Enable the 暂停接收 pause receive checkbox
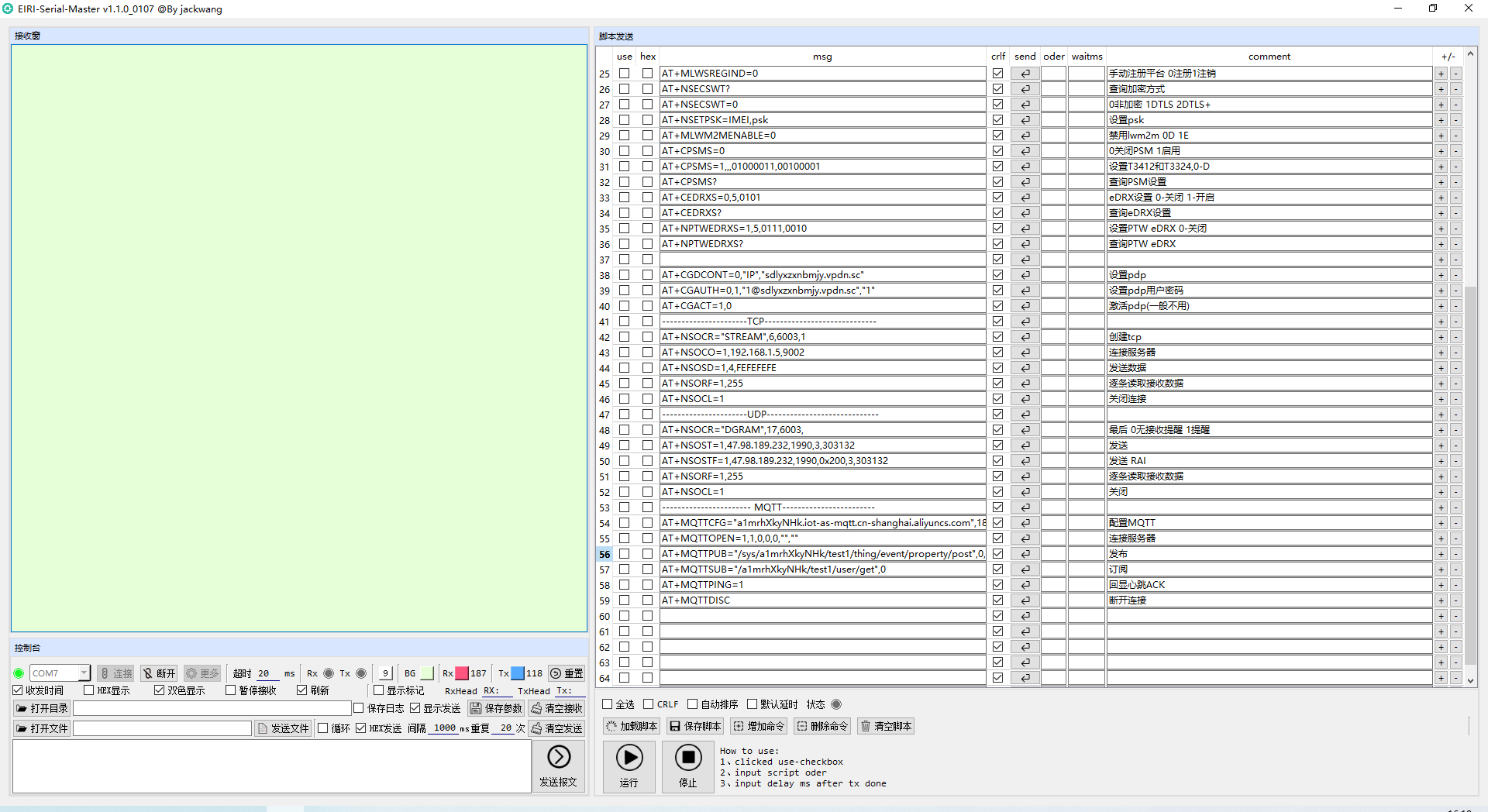This screenshot has width=1488, height=812. [230, 690]
